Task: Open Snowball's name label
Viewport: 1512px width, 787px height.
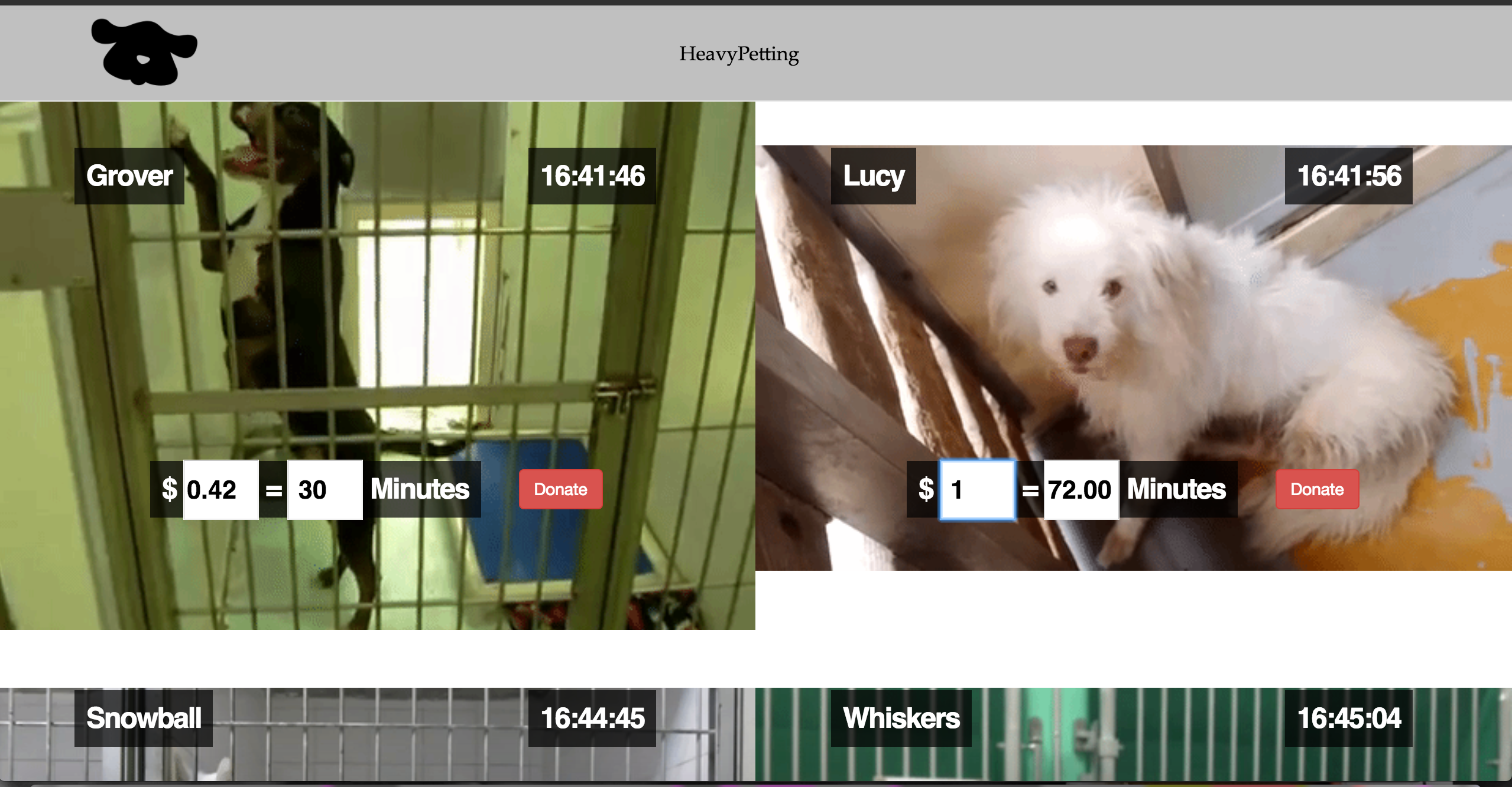Action: click(x=144, y=718)
